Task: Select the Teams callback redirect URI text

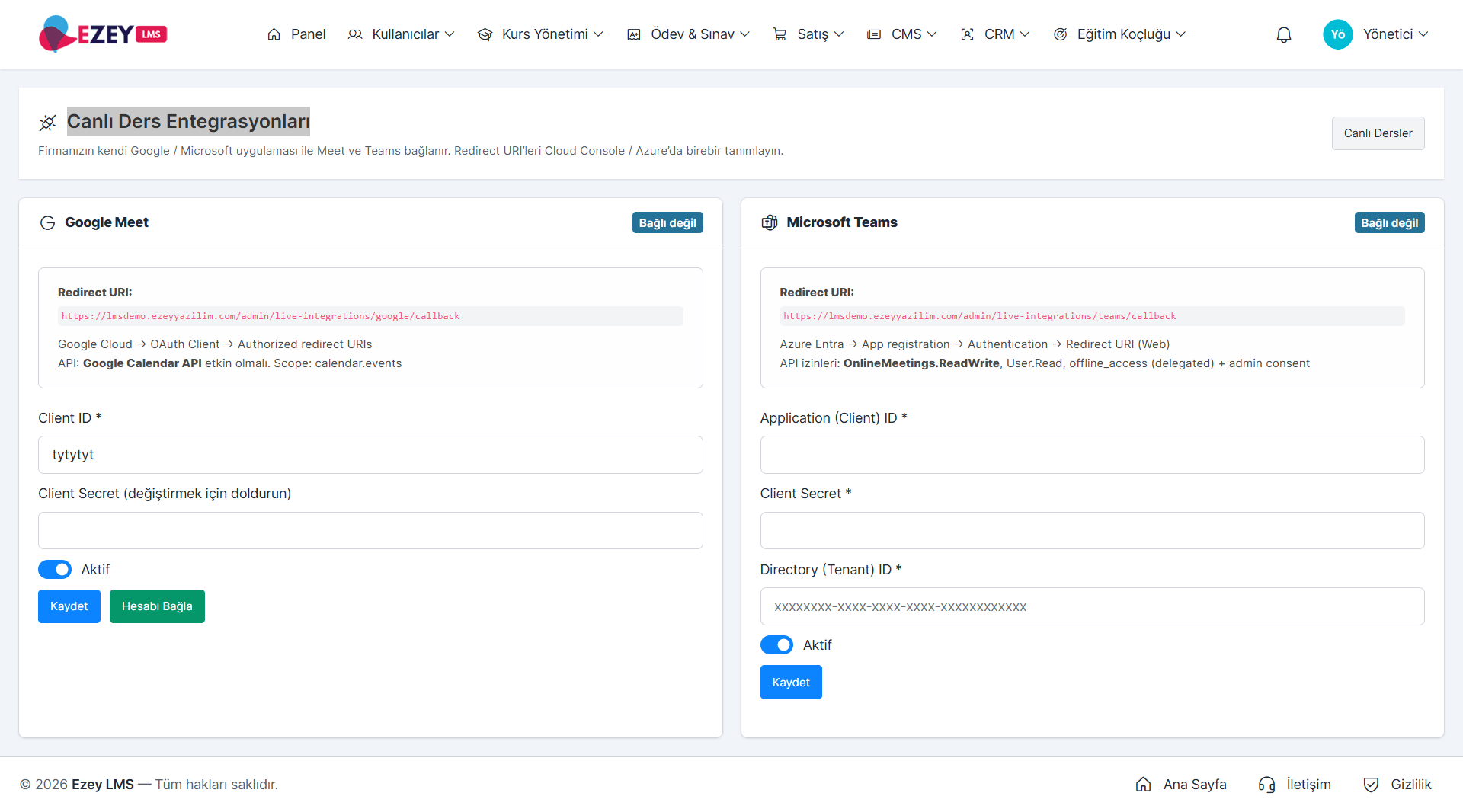Action: click(979, 316)
